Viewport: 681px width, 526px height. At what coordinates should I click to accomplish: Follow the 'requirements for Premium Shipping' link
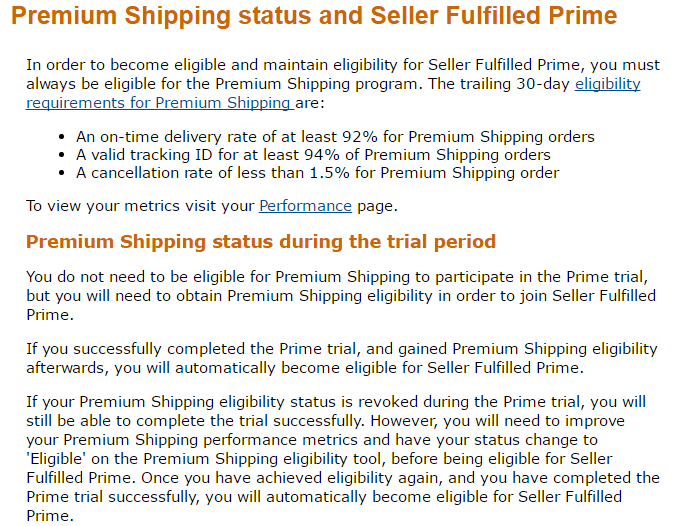point(160,103)
